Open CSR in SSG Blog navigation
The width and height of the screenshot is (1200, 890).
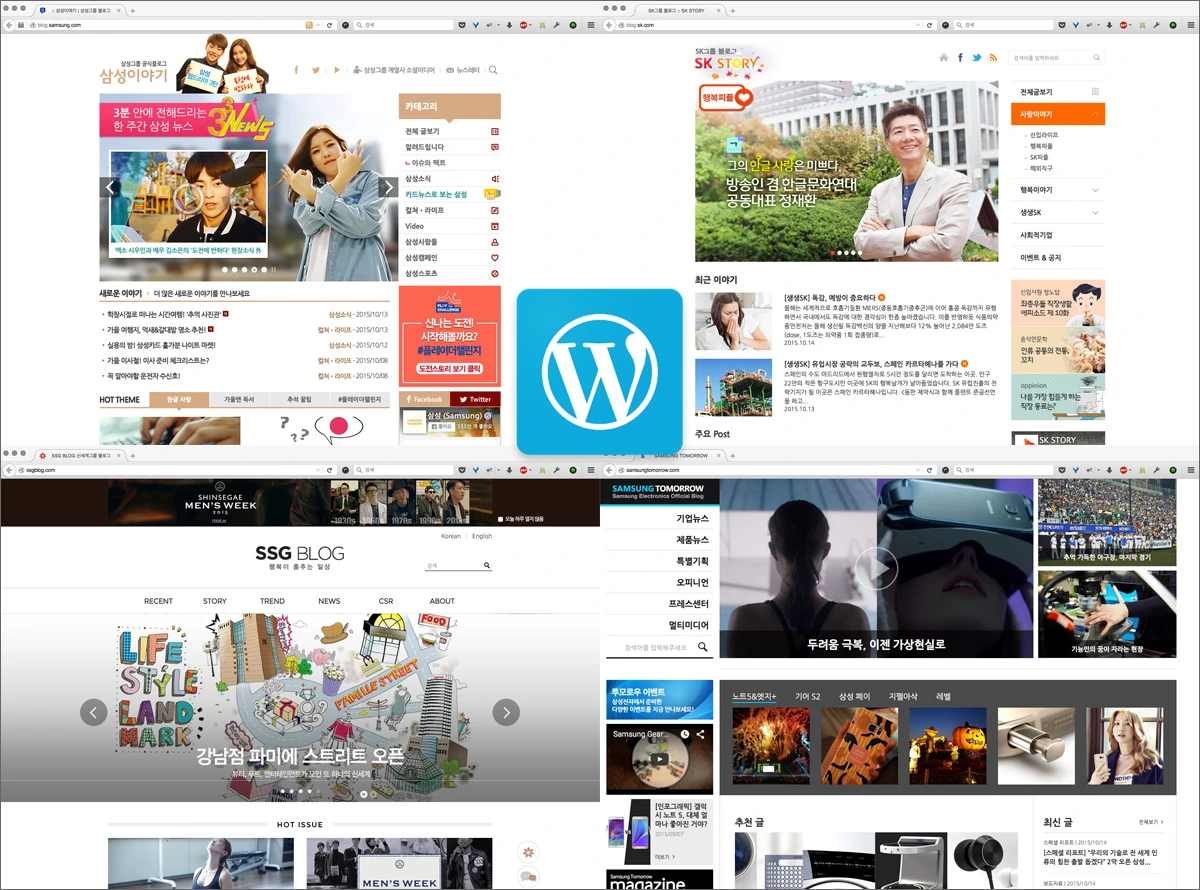tap(386, 601)
